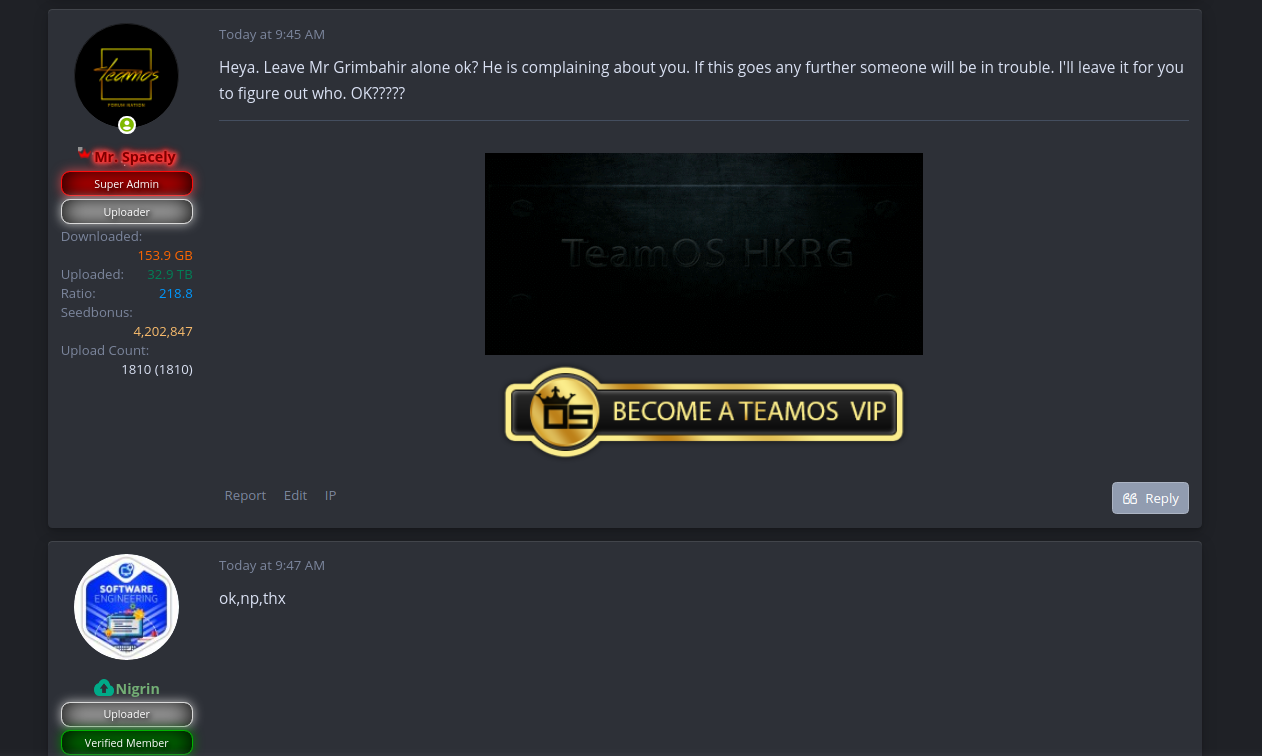Open the Today at 9:47 AM timestamp
The width and height of the screenshot is (1262, 756).
click(x=272, y=565)
